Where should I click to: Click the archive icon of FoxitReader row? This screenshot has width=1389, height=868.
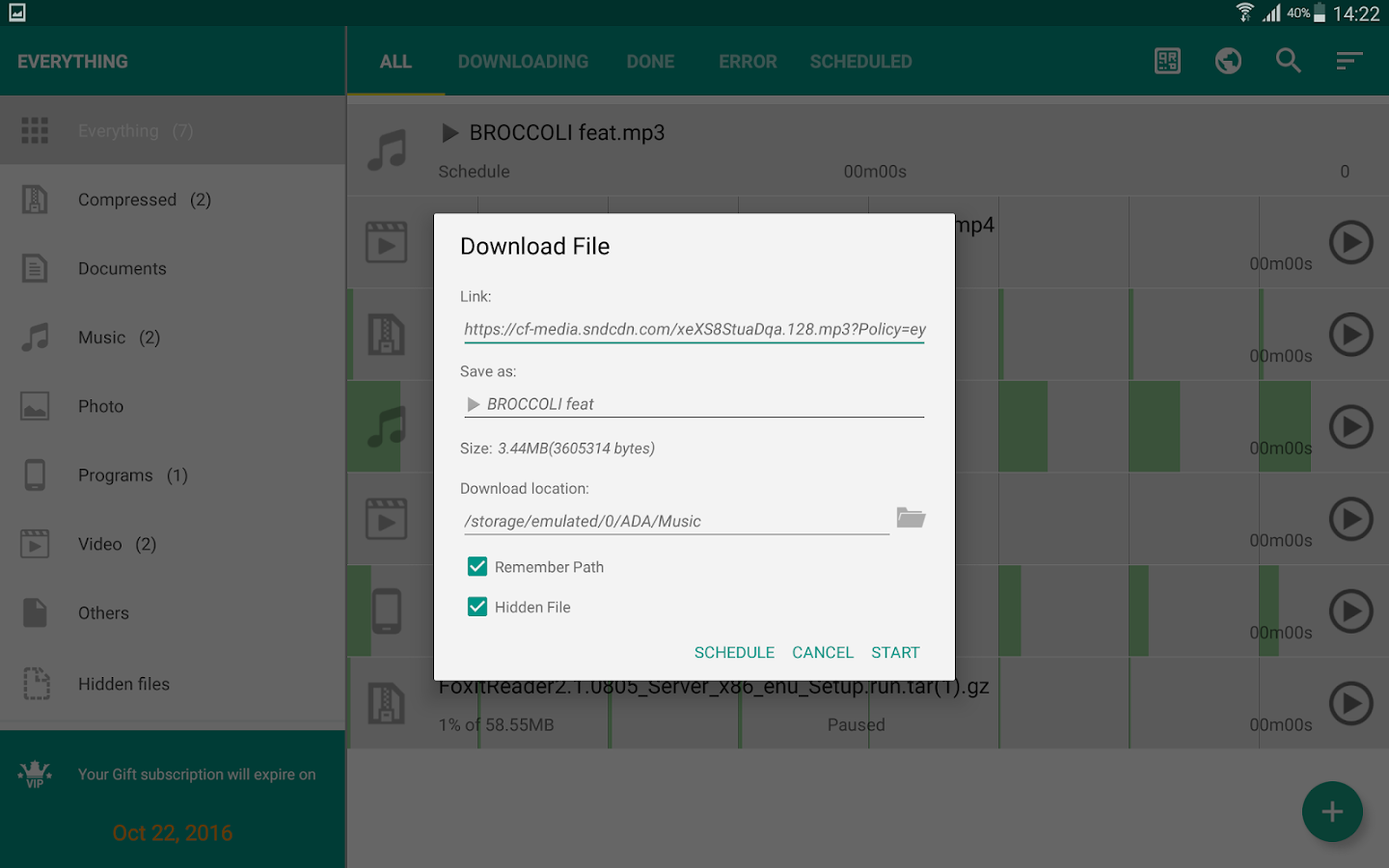pyautogui.click(x=387, y=703)
